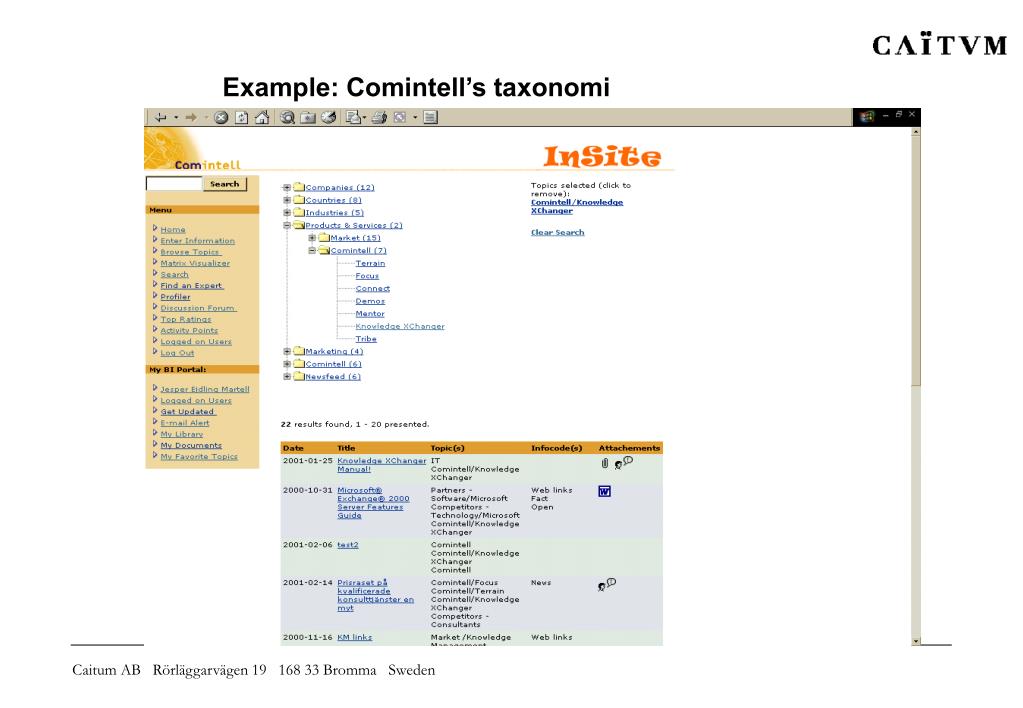Click the browser Refresh button
The image size is (1023, 708).
pos(241,117)
